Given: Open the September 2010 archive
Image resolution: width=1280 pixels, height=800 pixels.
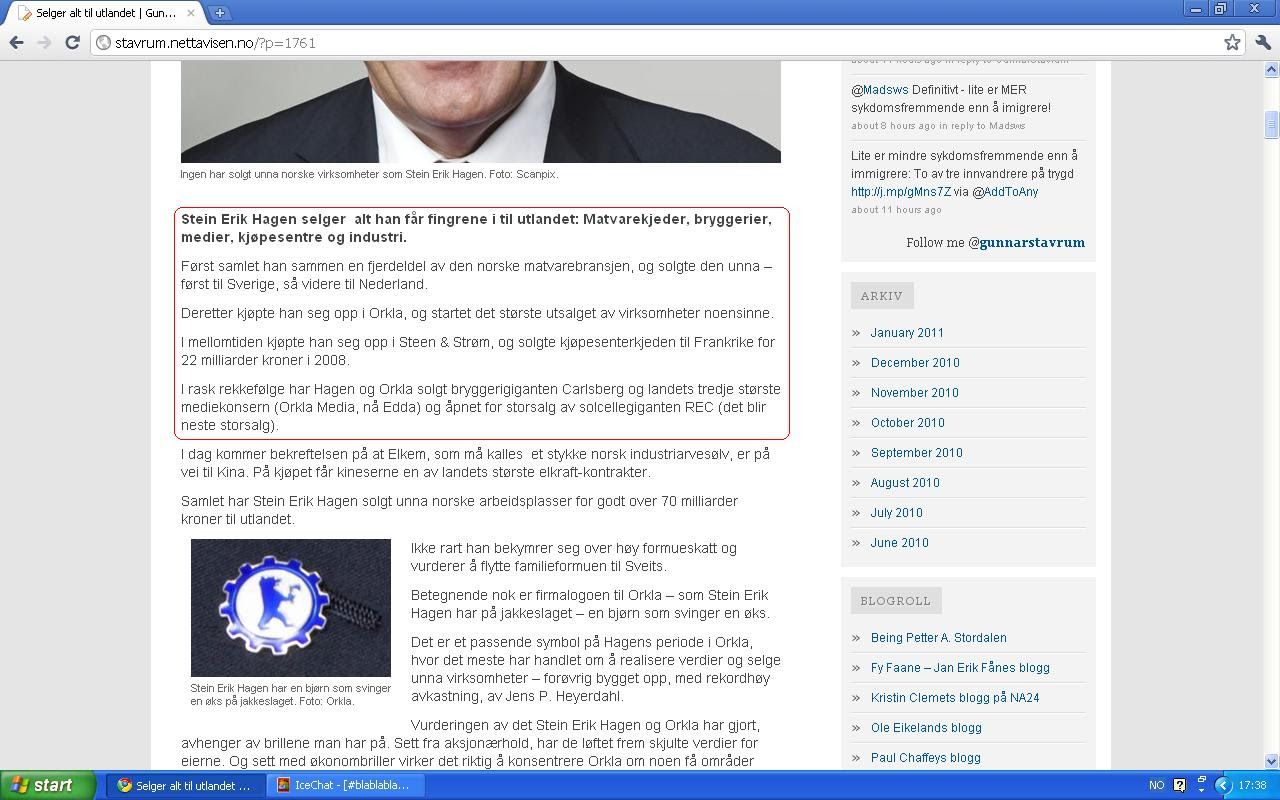Looking at the screenshot, I should [x=917, y=453].
